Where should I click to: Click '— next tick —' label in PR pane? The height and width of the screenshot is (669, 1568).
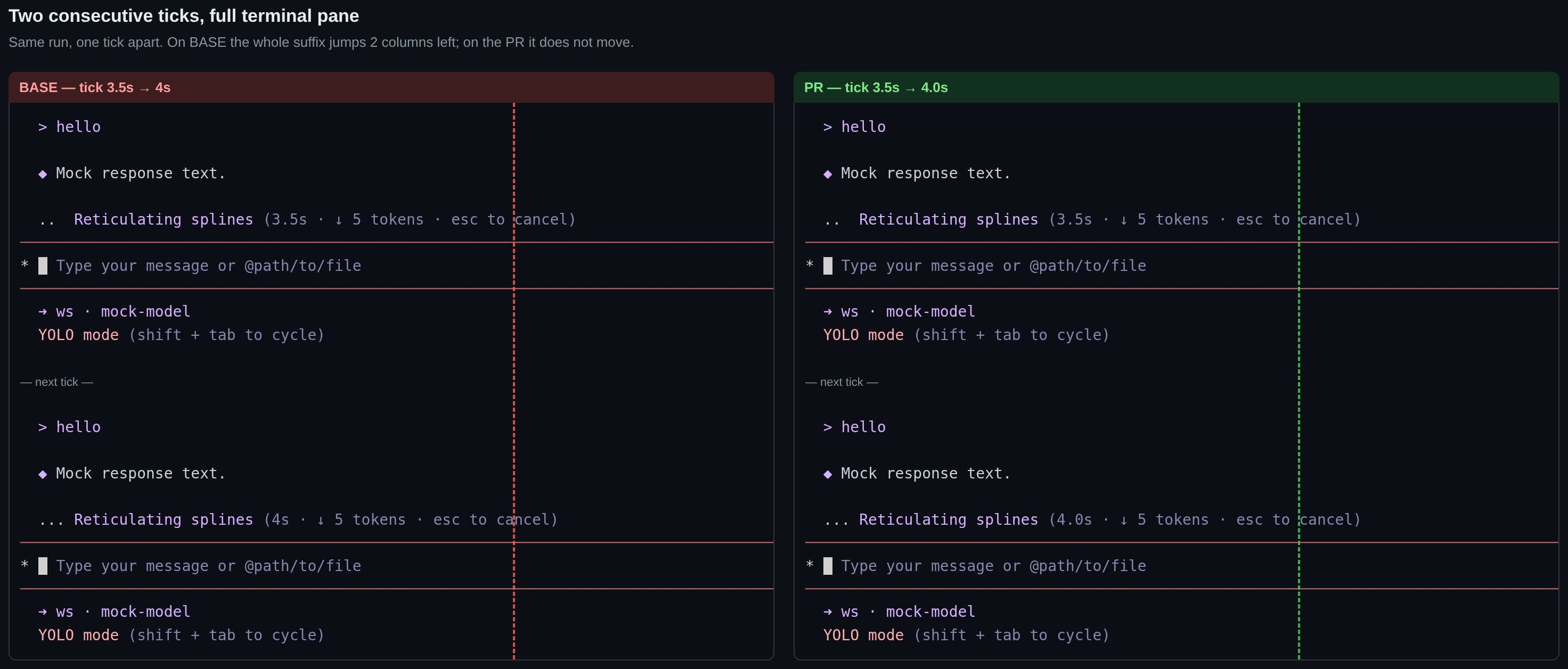[x=842, y=382]
